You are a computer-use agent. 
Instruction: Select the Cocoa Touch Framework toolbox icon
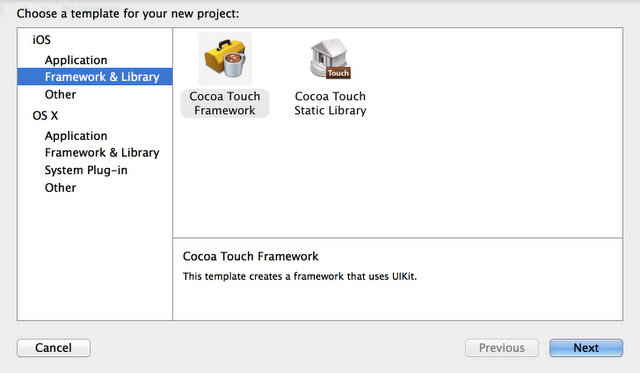[225, 59]
